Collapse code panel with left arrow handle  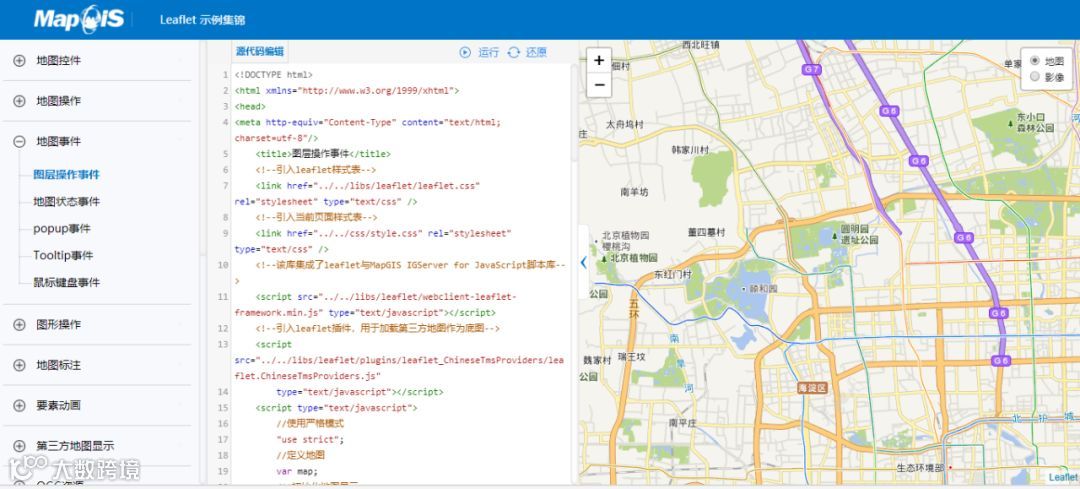pyautogui.click(x=583, y=262)
